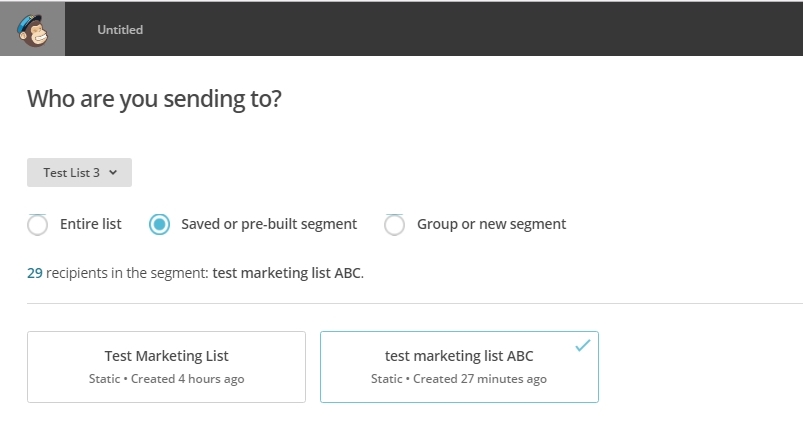The image size is (803, 441).
Task: Choose the Group or new segment radio button
Action: 394,224
